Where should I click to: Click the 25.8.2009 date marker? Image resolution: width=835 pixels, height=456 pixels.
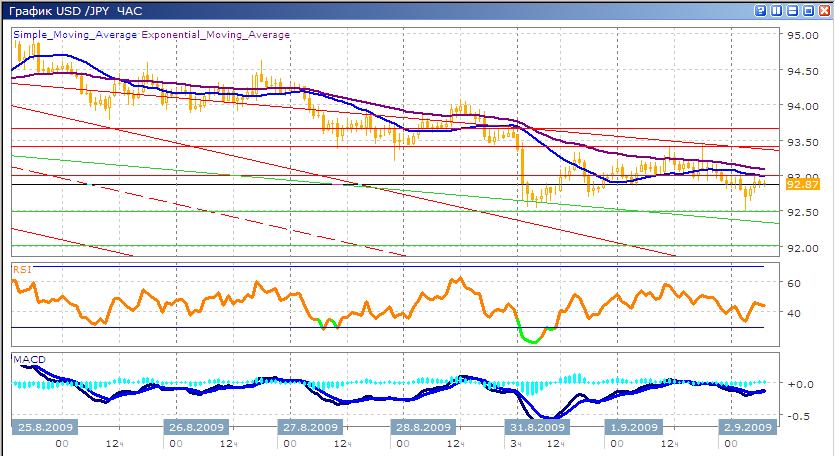click(39, 427)
